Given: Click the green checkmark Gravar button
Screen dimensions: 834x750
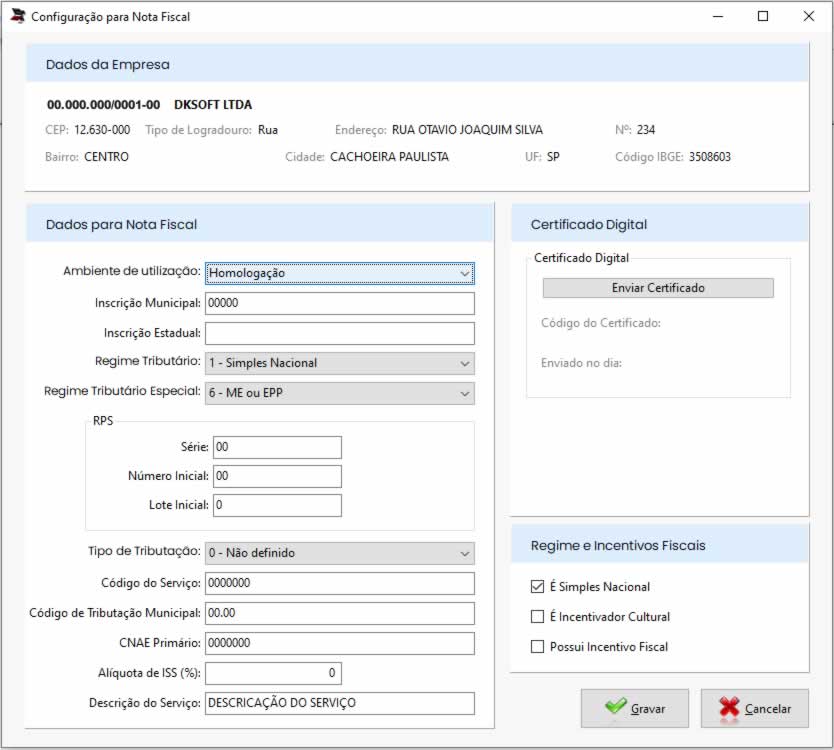Looking at the screenshot, I should [634, 708].
